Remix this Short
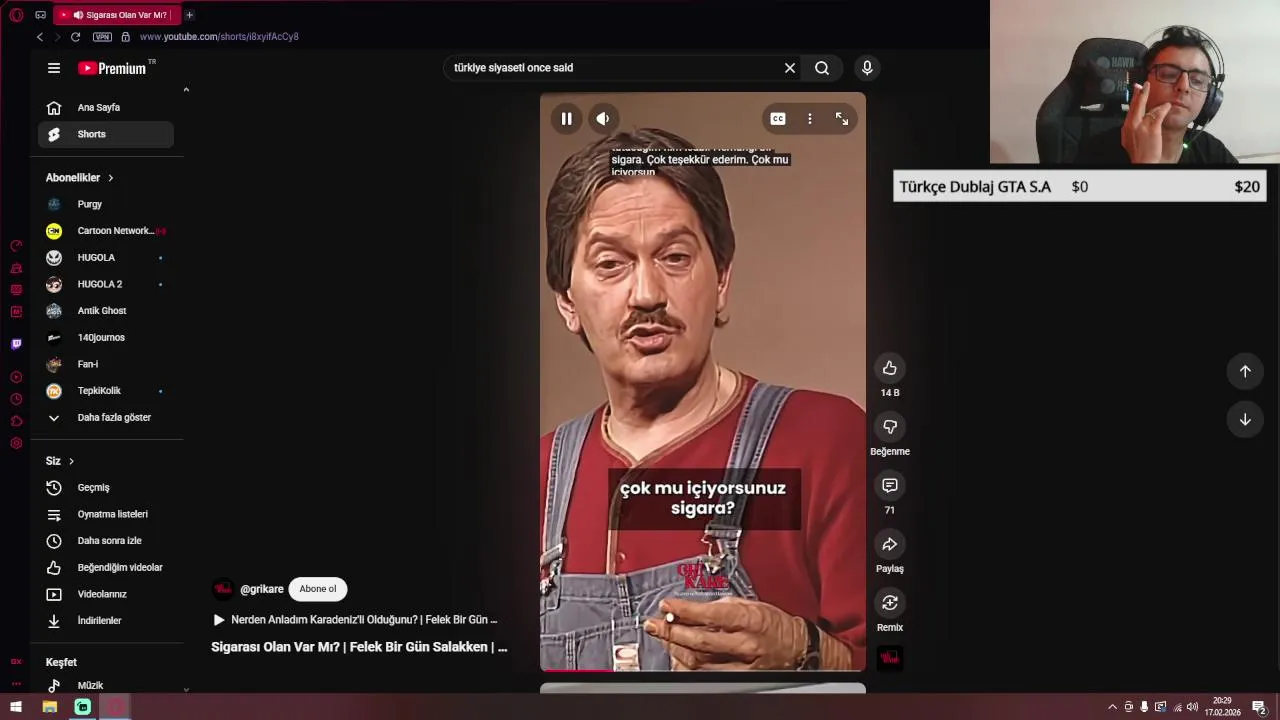Image resolution: width=1280 pixels, height=720 pixels. point(890,603)
